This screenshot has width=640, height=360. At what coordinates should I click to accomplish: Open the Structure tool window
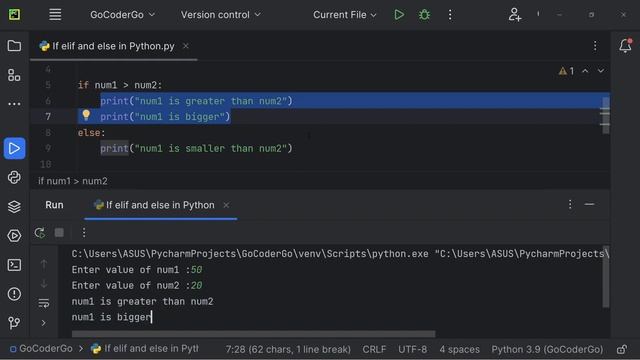click(14, 75)
